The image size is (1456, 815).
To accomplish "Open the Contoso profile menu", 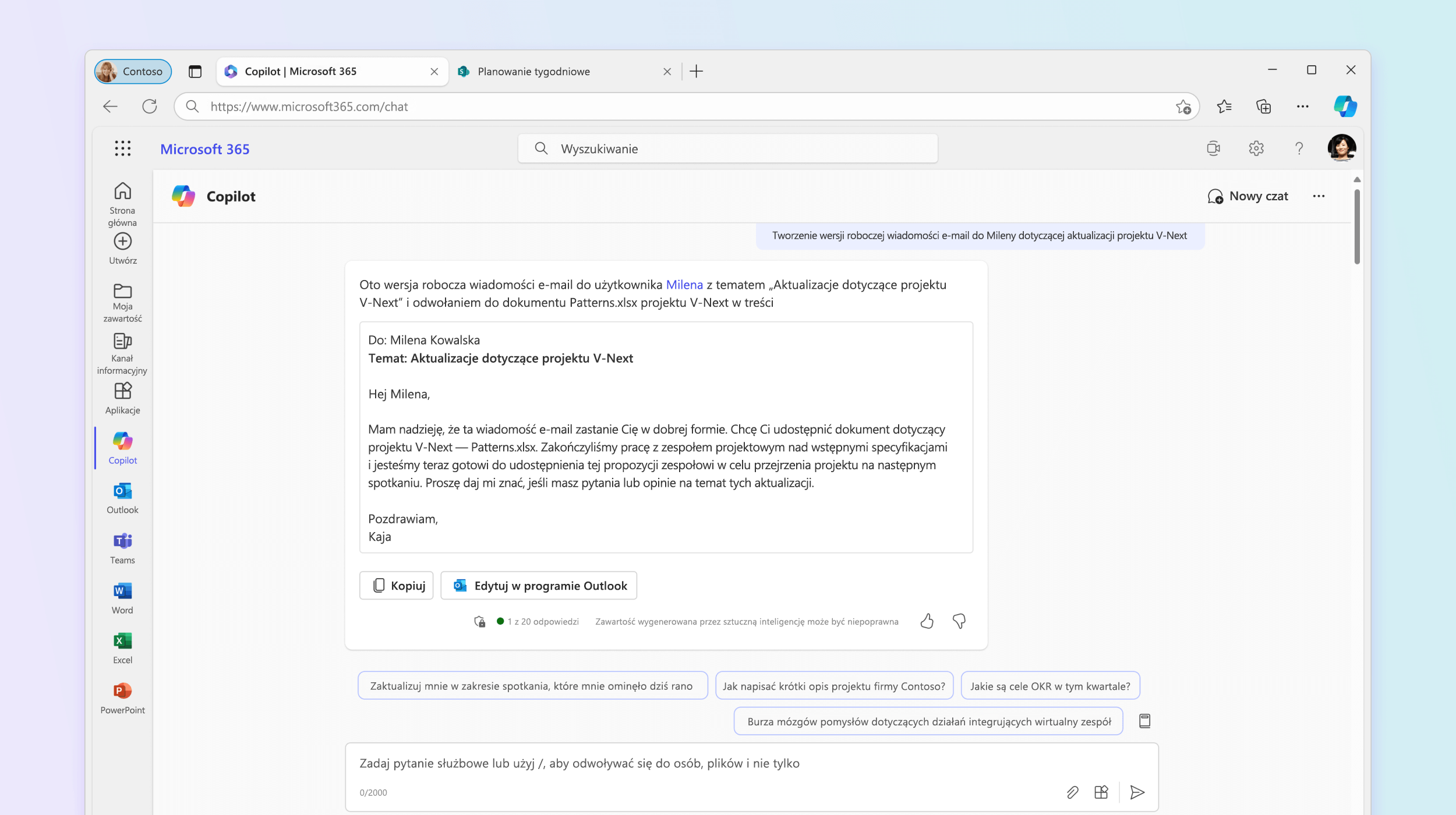I will (133, 72).
